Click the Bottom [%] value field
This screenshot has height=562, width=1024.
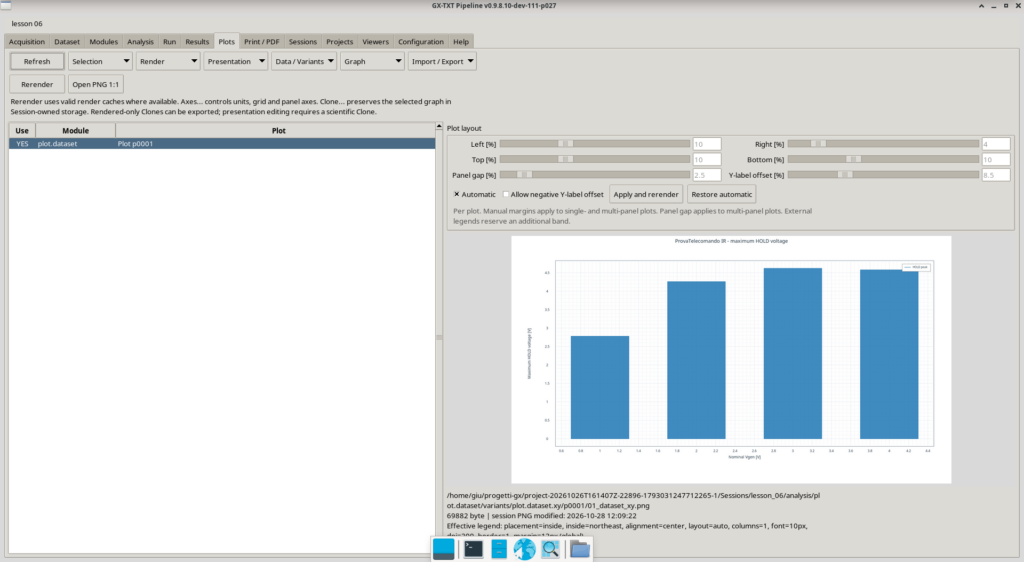click(x=996, y=160)
